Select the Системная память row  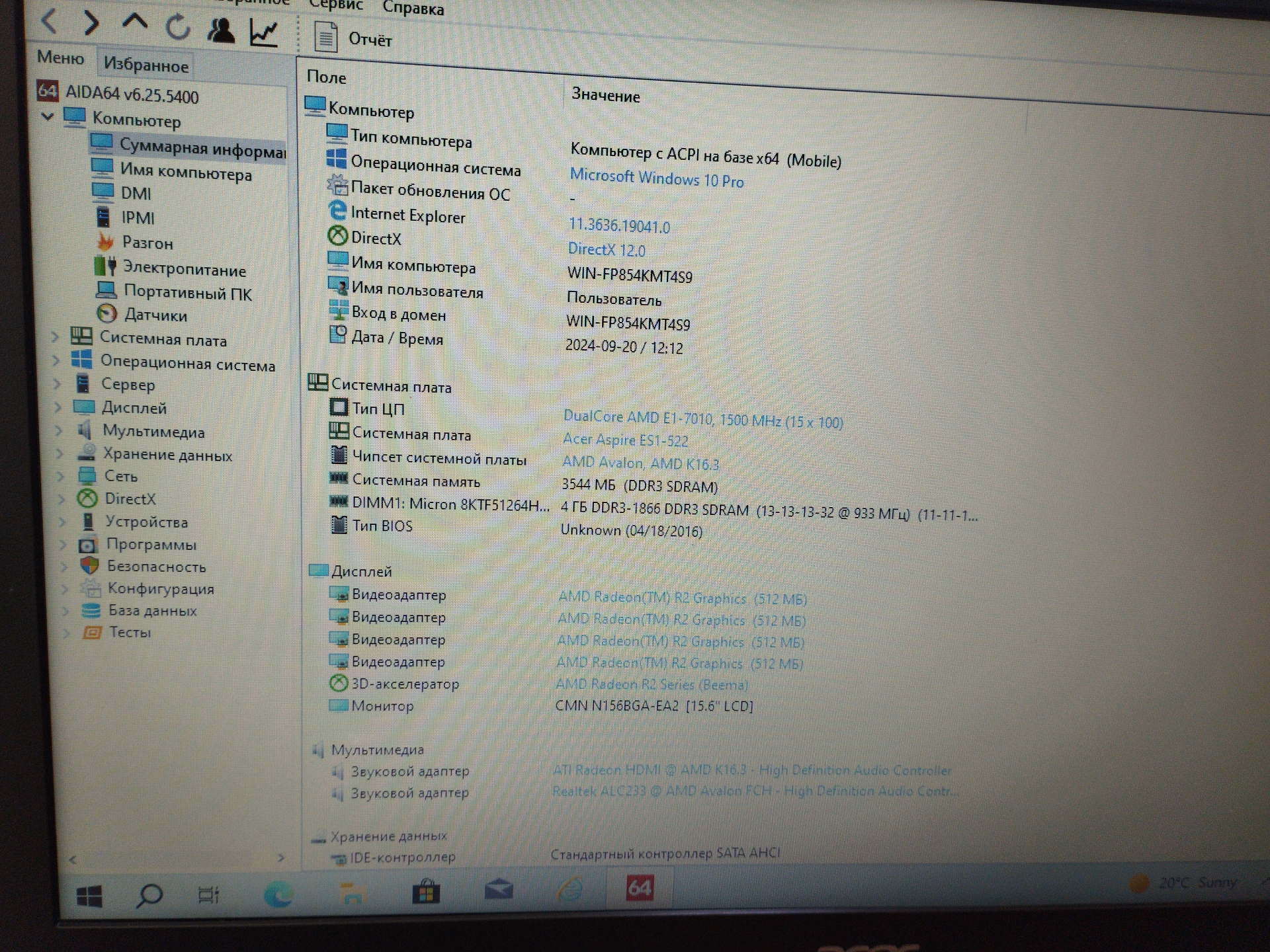click(523, 483)
